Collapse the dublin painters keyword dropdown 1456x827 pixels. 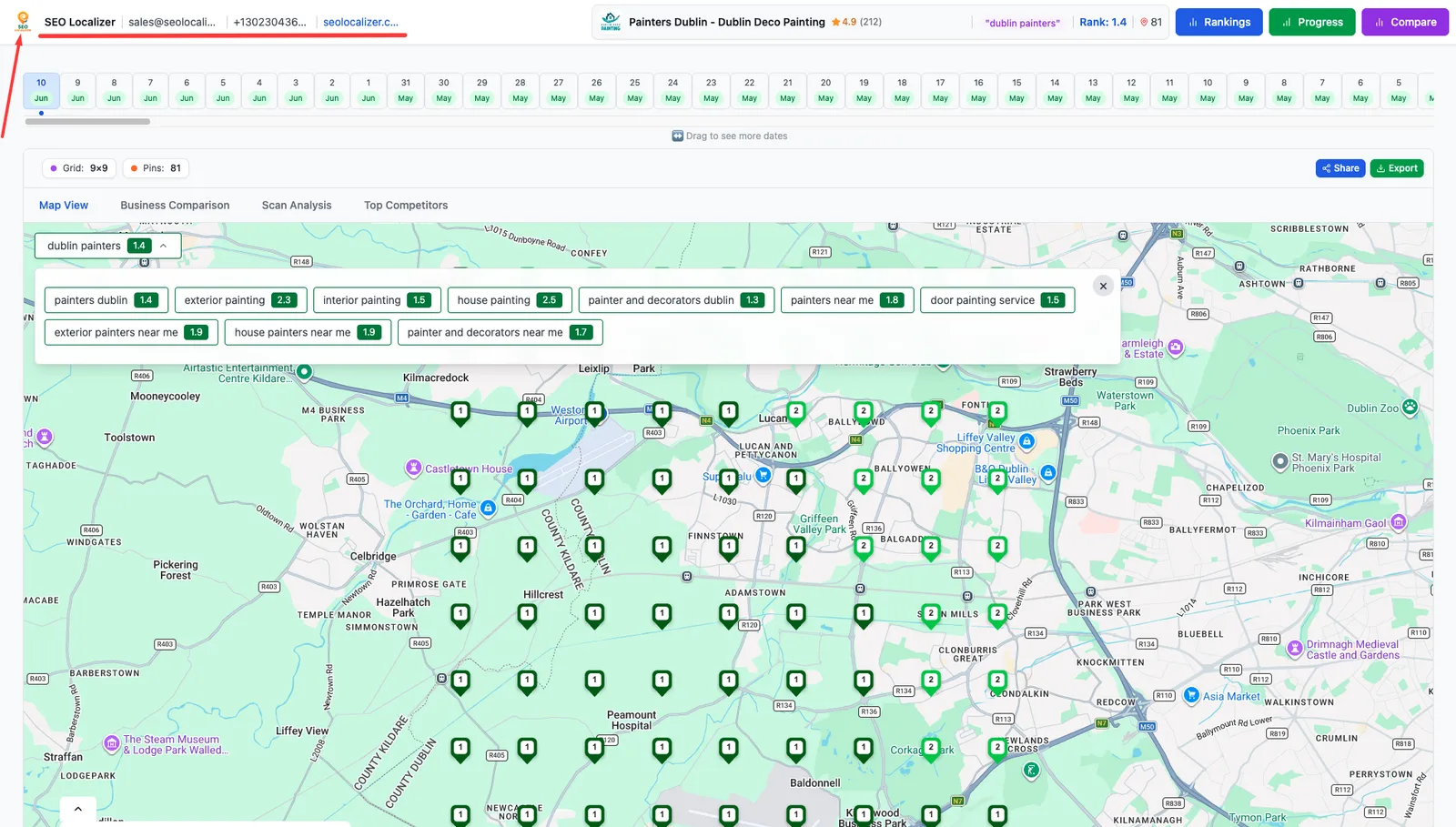tap(107, 246)
